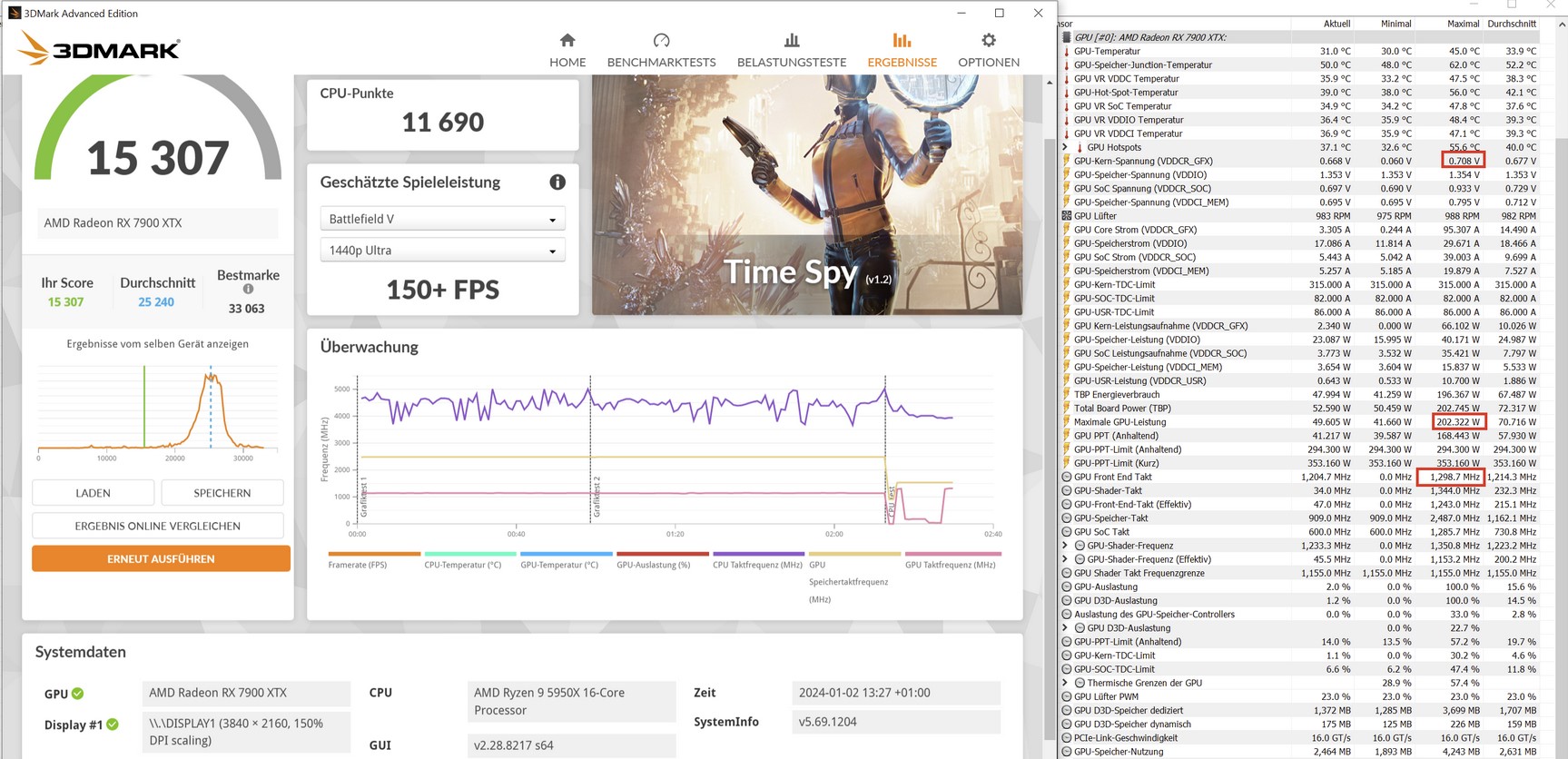Click the lightning icon of GPU-PPT-Limit (Kurz)

[1067, 463]
